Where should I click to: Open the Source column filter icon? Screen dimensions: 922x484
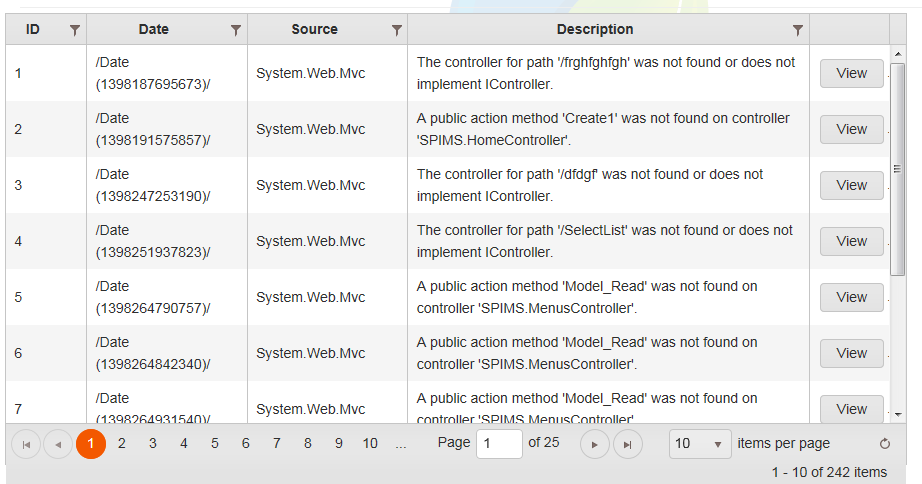[x=396, y=30]
